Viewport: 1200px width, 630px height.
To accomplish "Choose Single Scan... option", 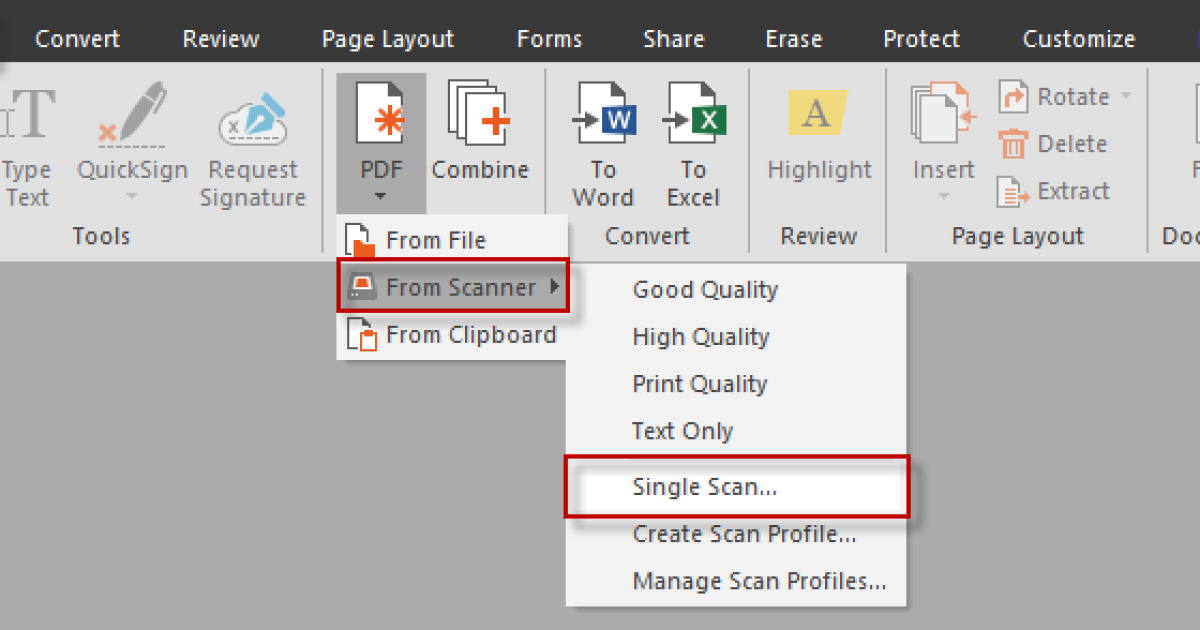I will coord(704,488).
